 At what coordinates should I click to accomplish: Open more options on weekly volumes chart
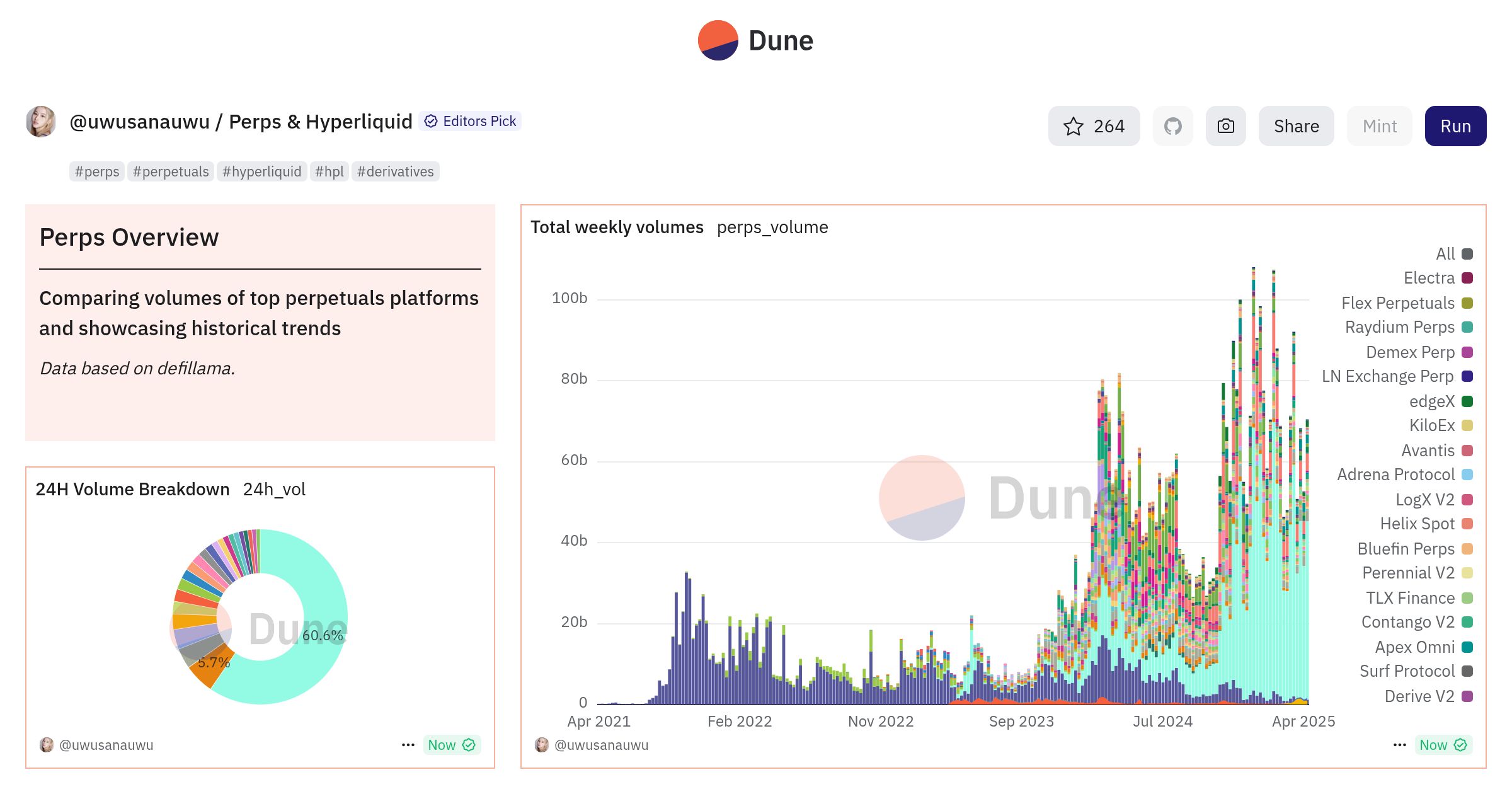1400,745
